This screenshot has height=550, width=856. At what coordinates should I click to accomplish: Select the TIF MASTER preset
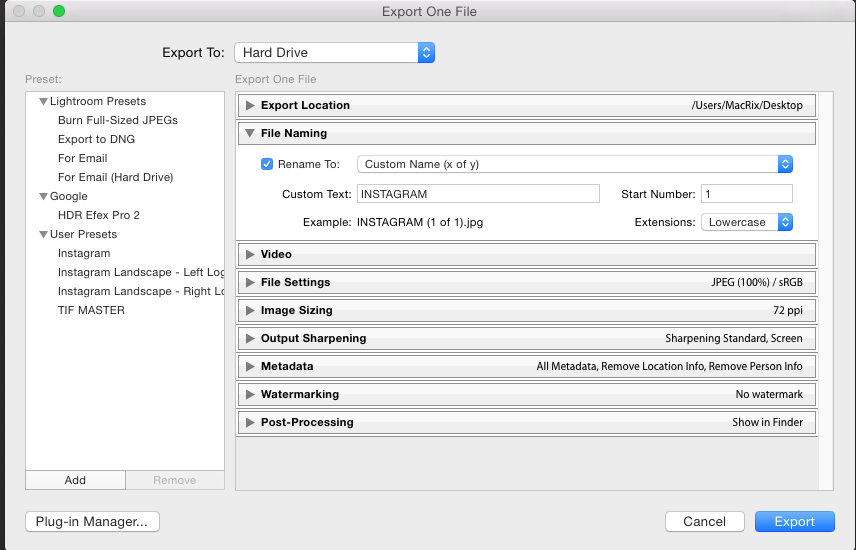[91, 310]
